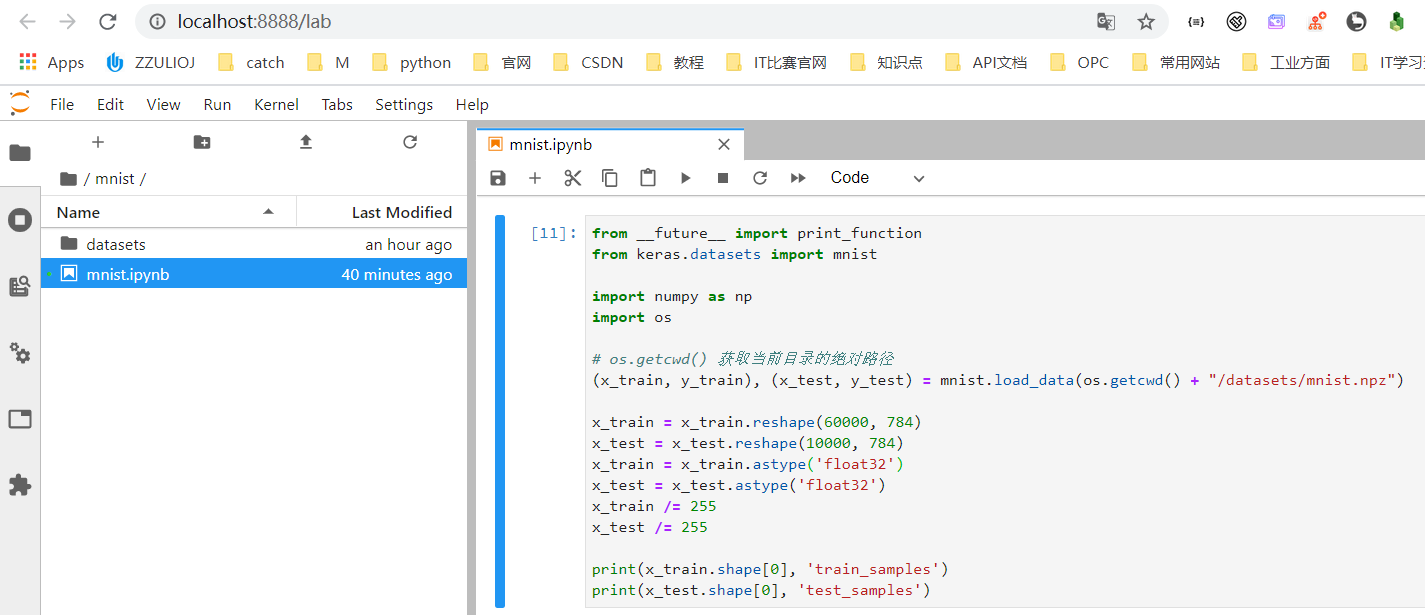Screen dimensions: 1425x615
Task: Click the browser forward arrow
Action: 68,21
